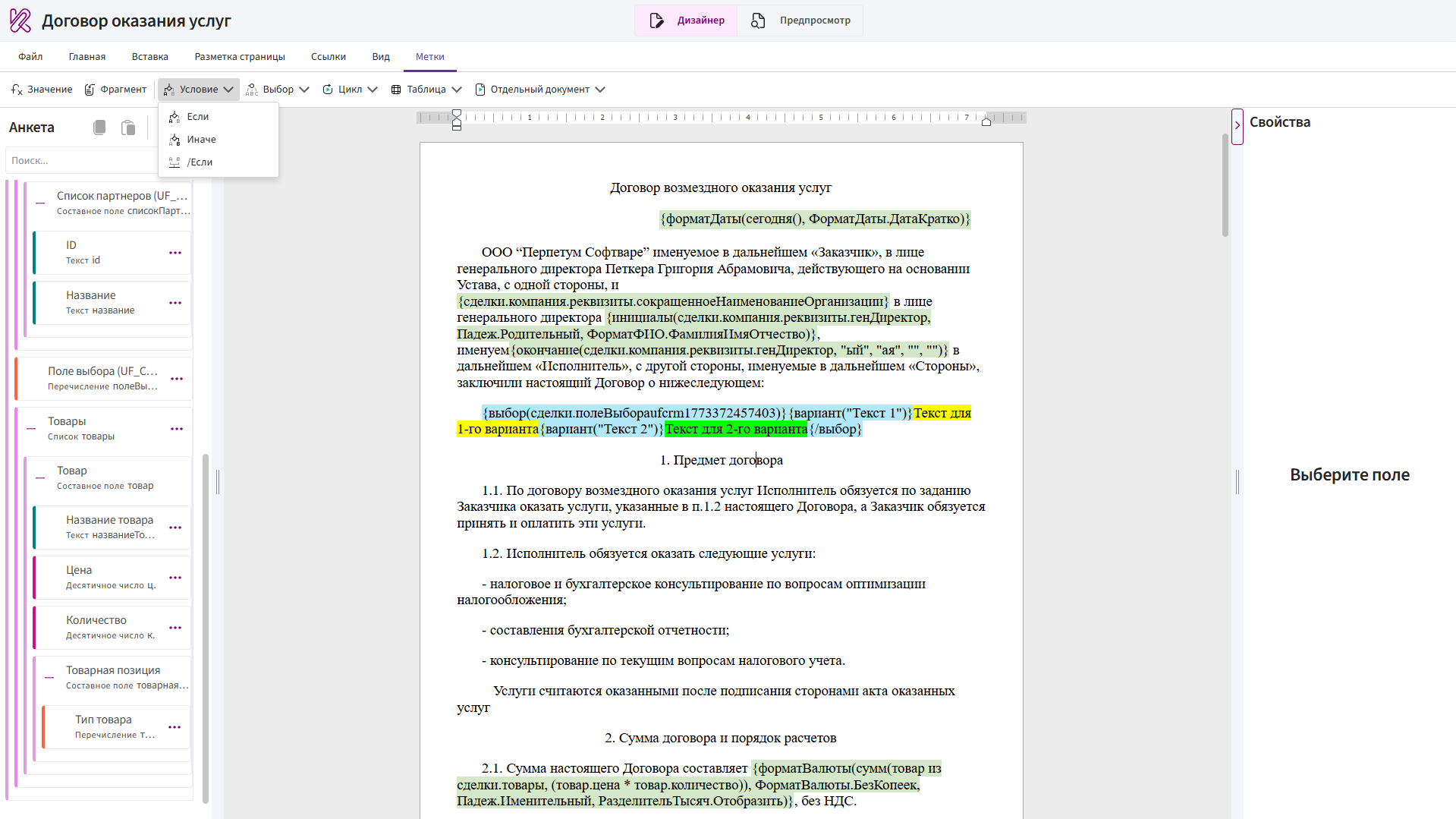
Task: Open options for the Тип товара field
Action: pos(175,727)
